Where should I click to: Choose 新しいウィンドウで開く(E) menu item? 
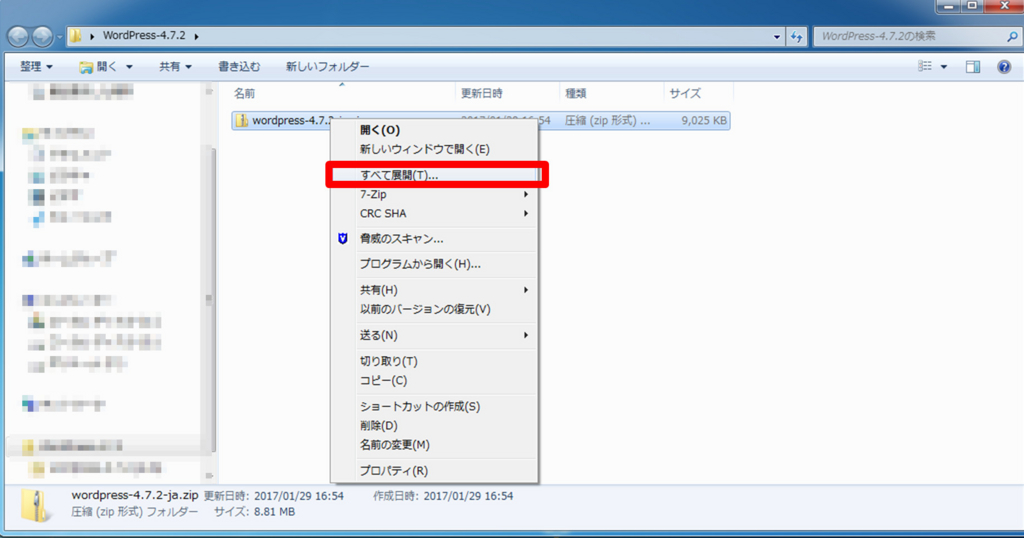pyautogui.click(x=434, y=150)
